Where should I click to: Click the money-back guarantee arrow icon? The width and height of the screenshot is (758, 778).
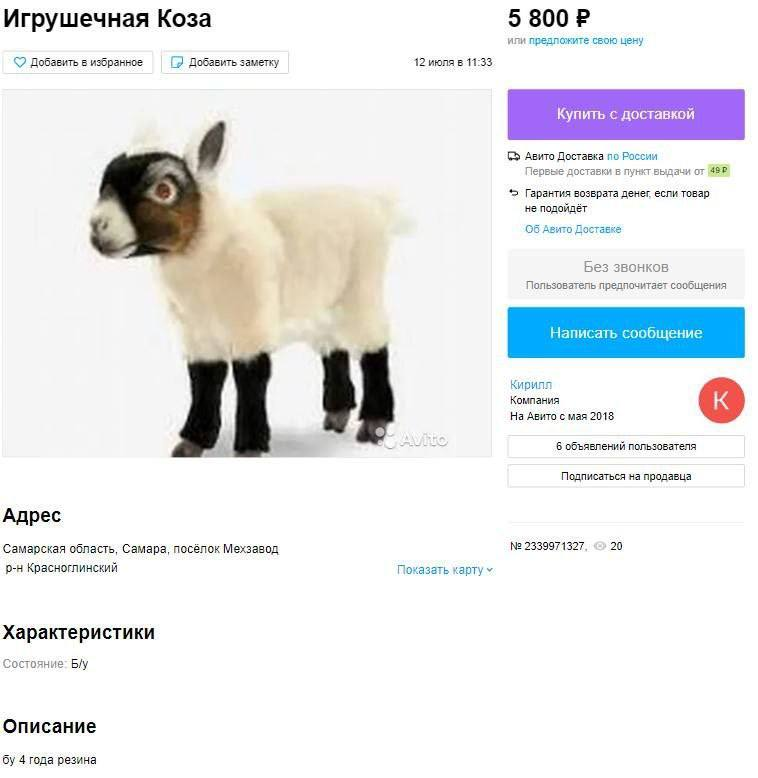(513, 193)
